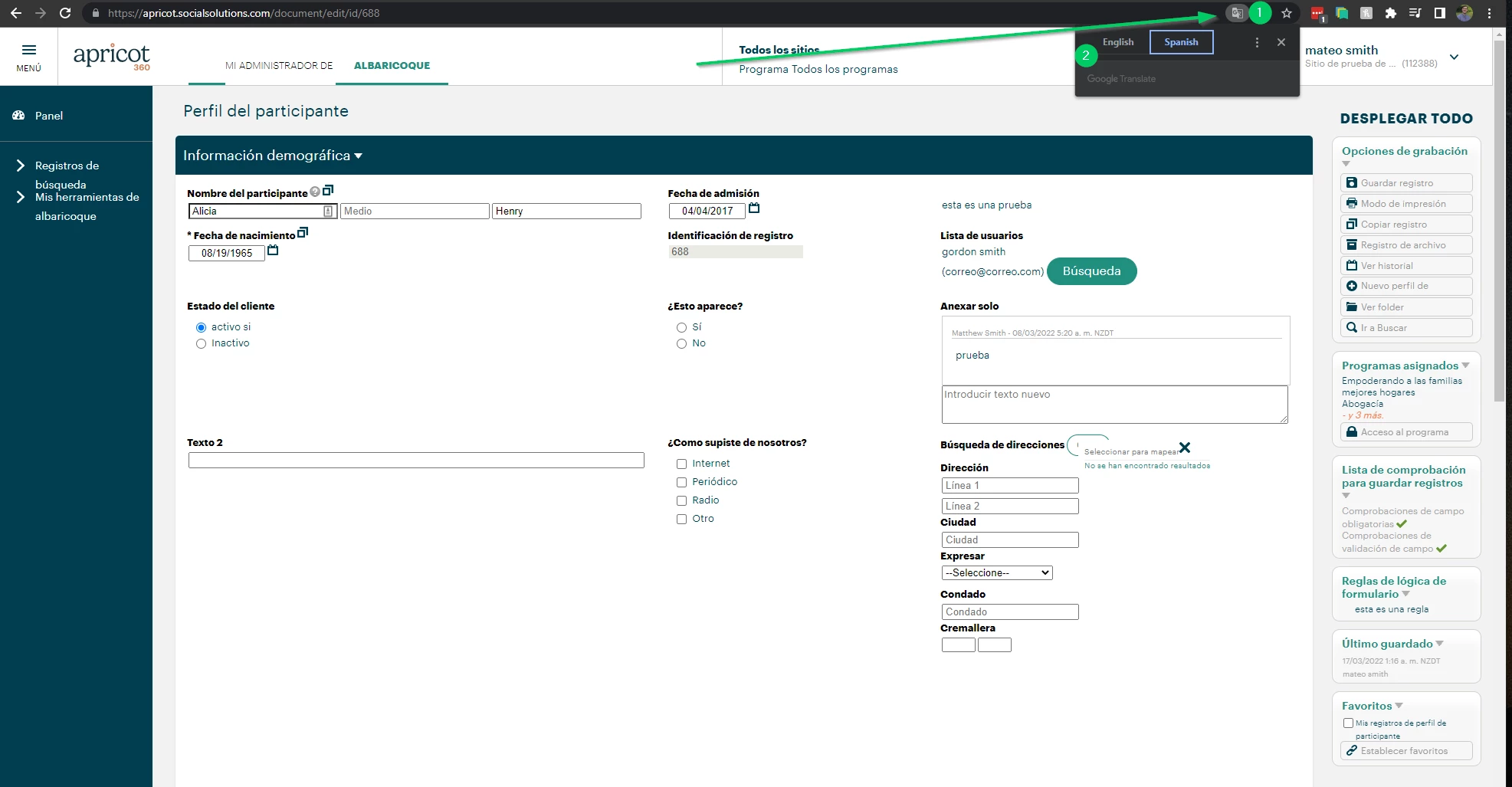This screenshot has height=787, width=1512.
Task: Click Acceso al programa button
Action: point(1406,432)
